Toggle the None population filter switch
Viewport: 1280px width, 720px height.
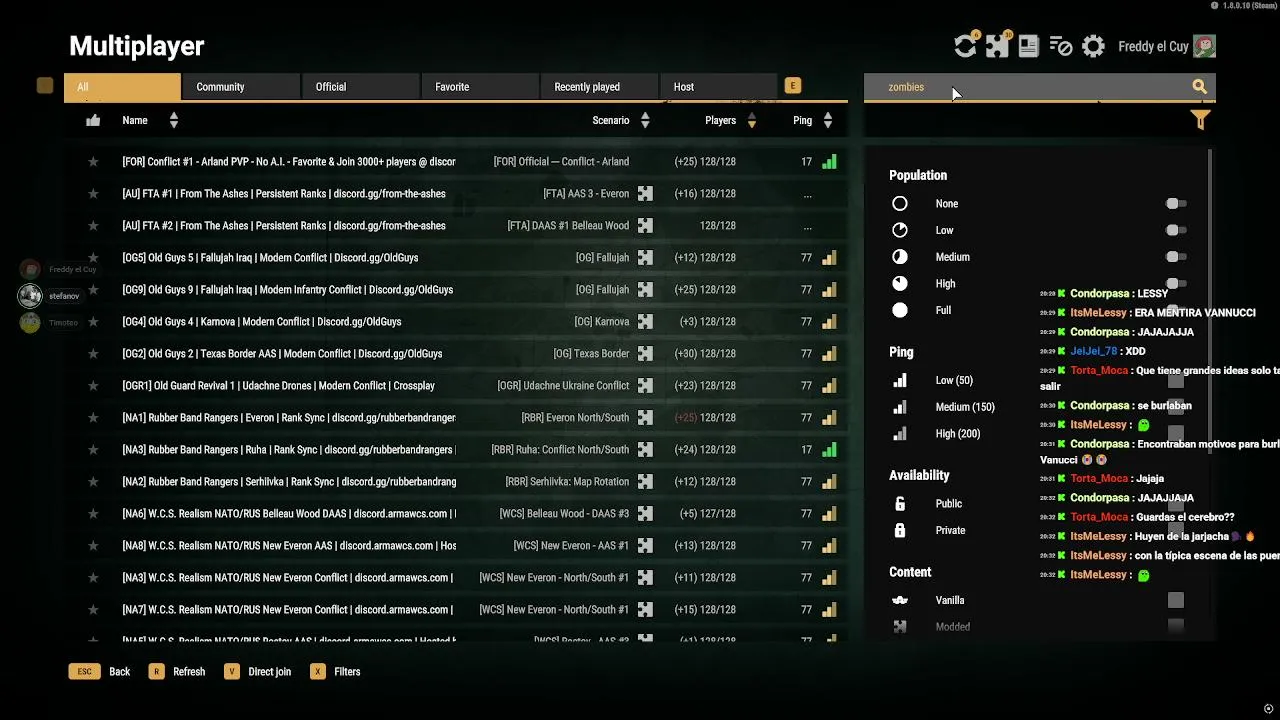(1176, 204)
